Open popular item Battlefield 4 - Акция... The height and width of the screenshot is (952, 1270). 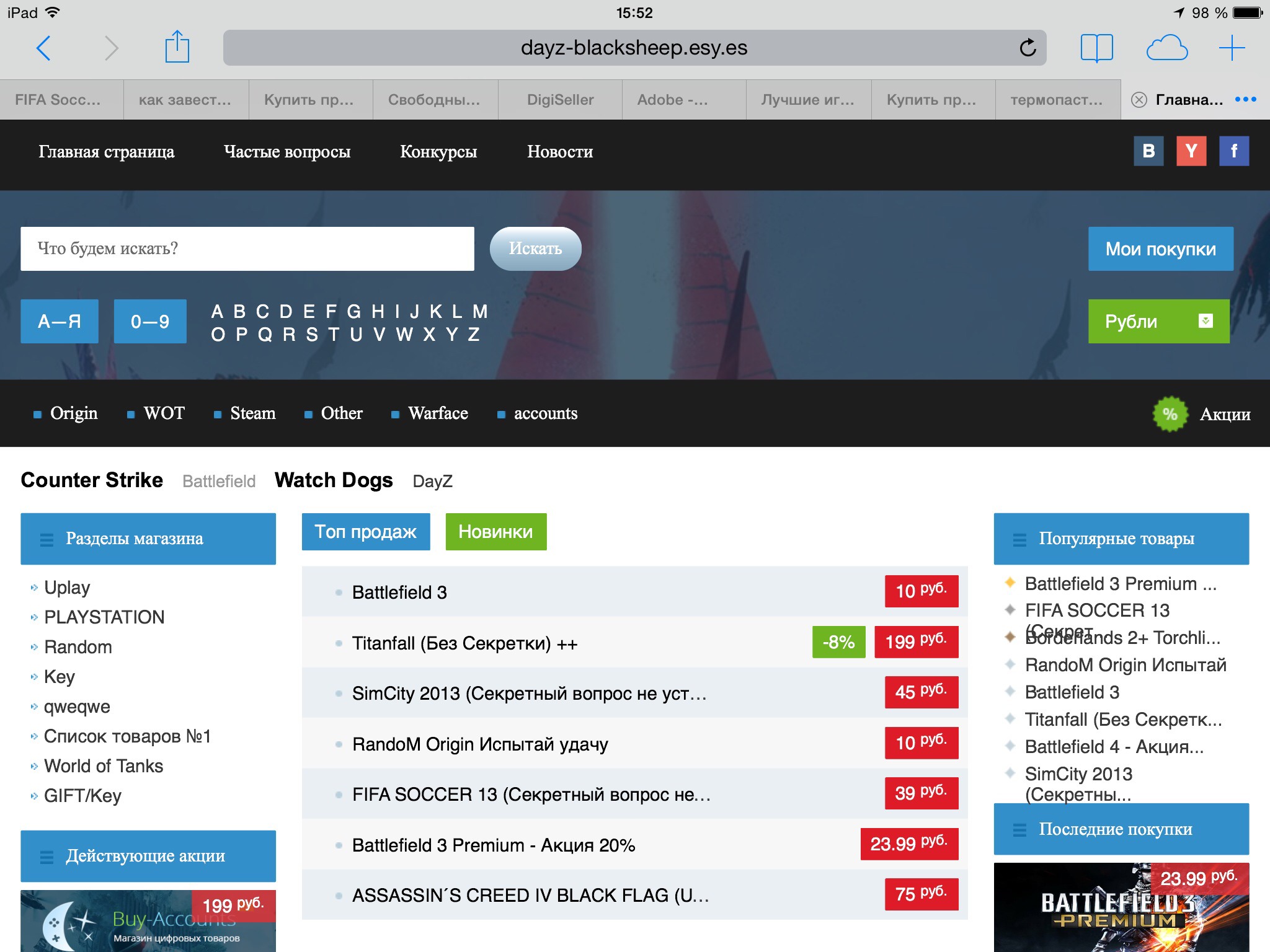point(1114,747)
